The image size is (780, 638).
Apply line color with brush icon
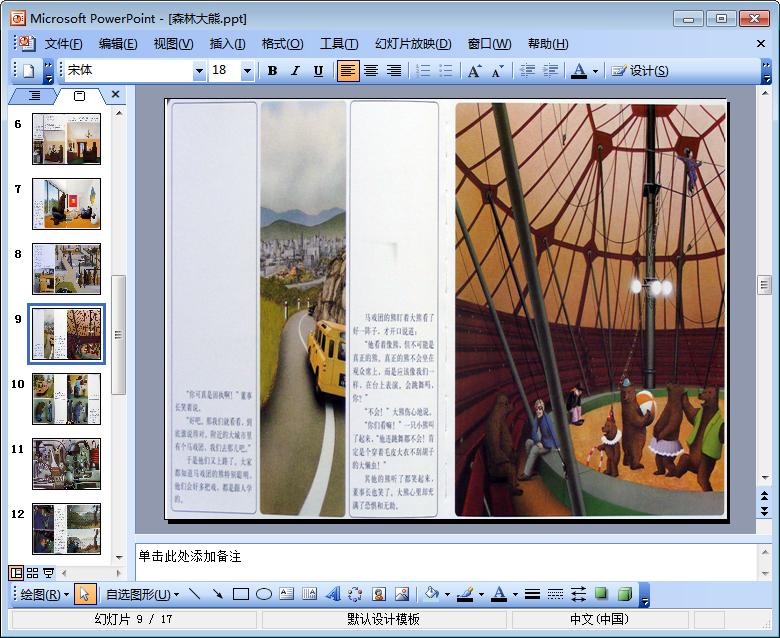pyautogui.click(x=465, y=594)
